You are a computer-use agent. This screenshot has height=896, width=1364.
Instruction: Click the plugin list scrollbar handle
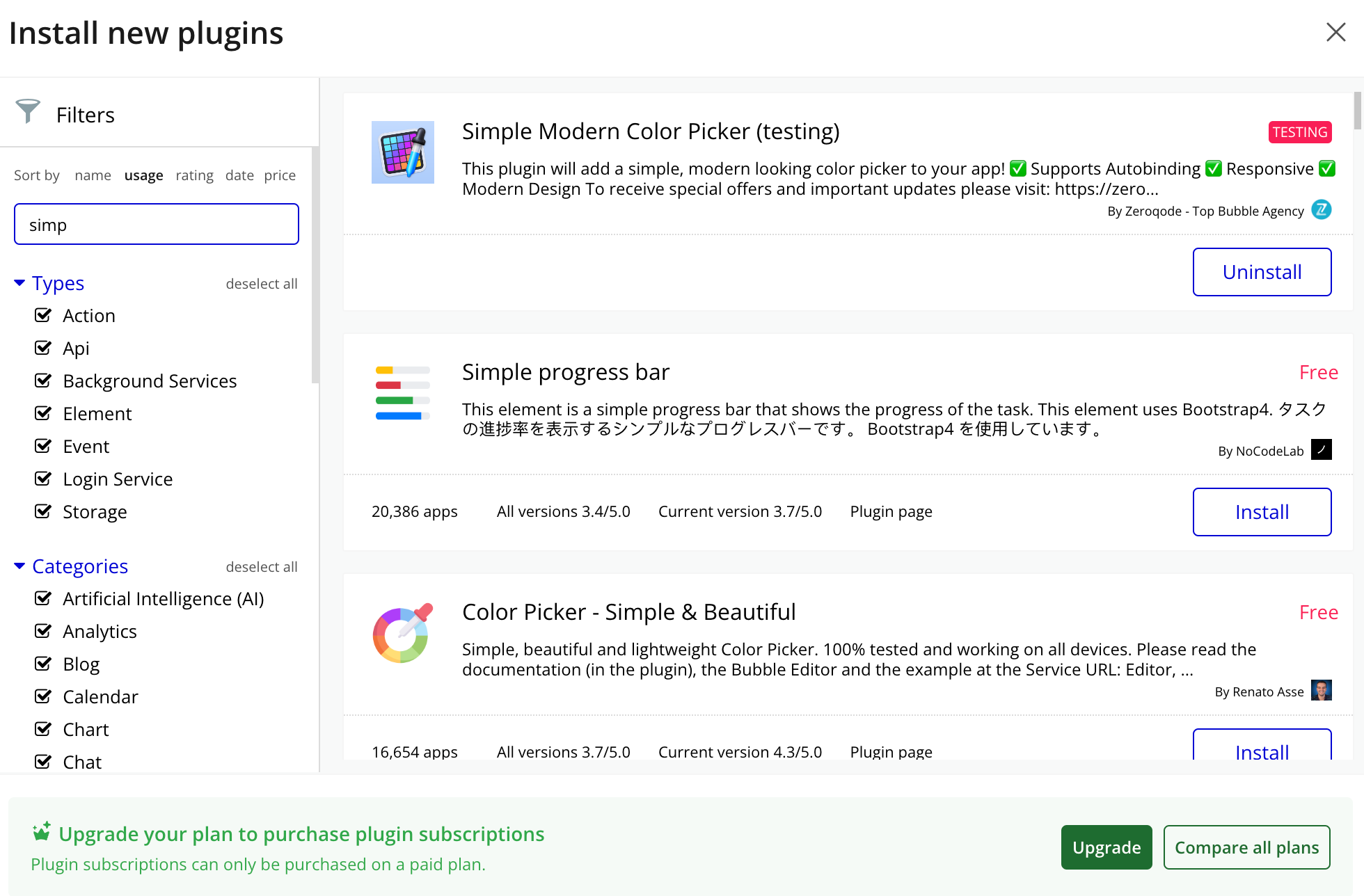pyautogui.click(x=1357, y=111)
